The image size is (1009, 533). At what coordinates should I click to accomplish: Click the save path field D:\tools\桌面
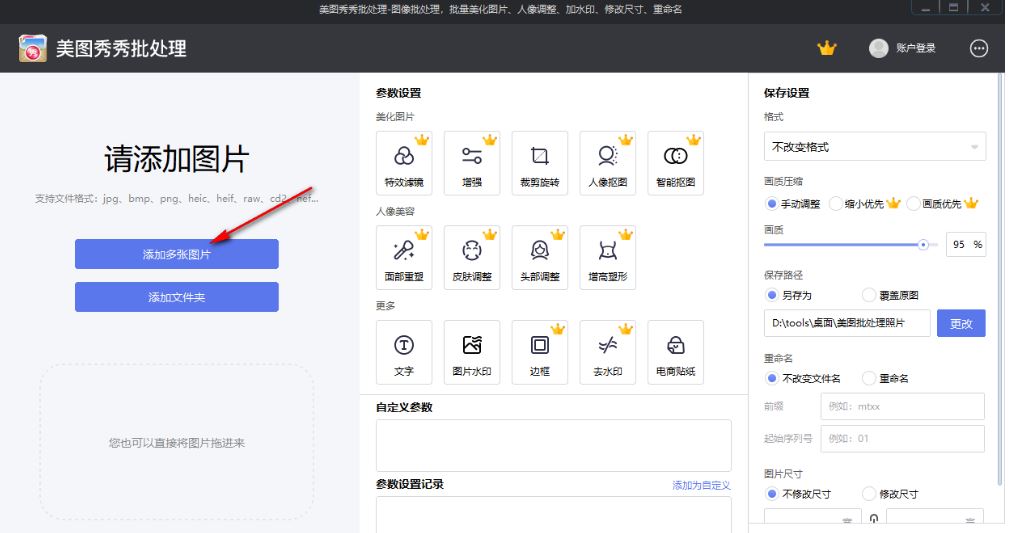(x=847, y=323)
